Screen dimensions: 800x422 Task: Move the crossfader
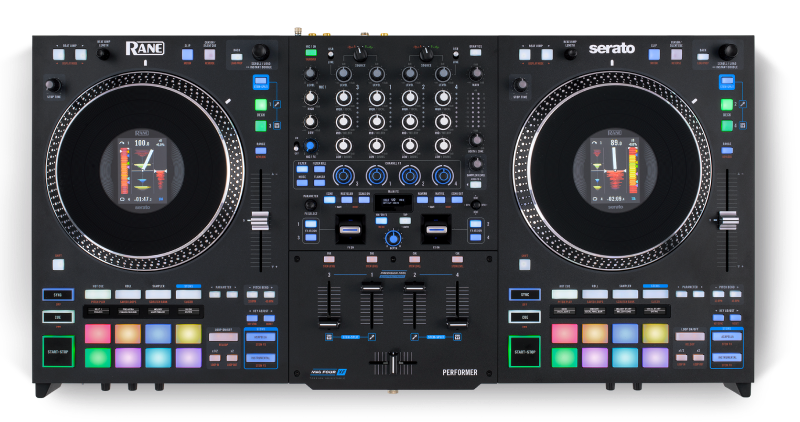393,362
